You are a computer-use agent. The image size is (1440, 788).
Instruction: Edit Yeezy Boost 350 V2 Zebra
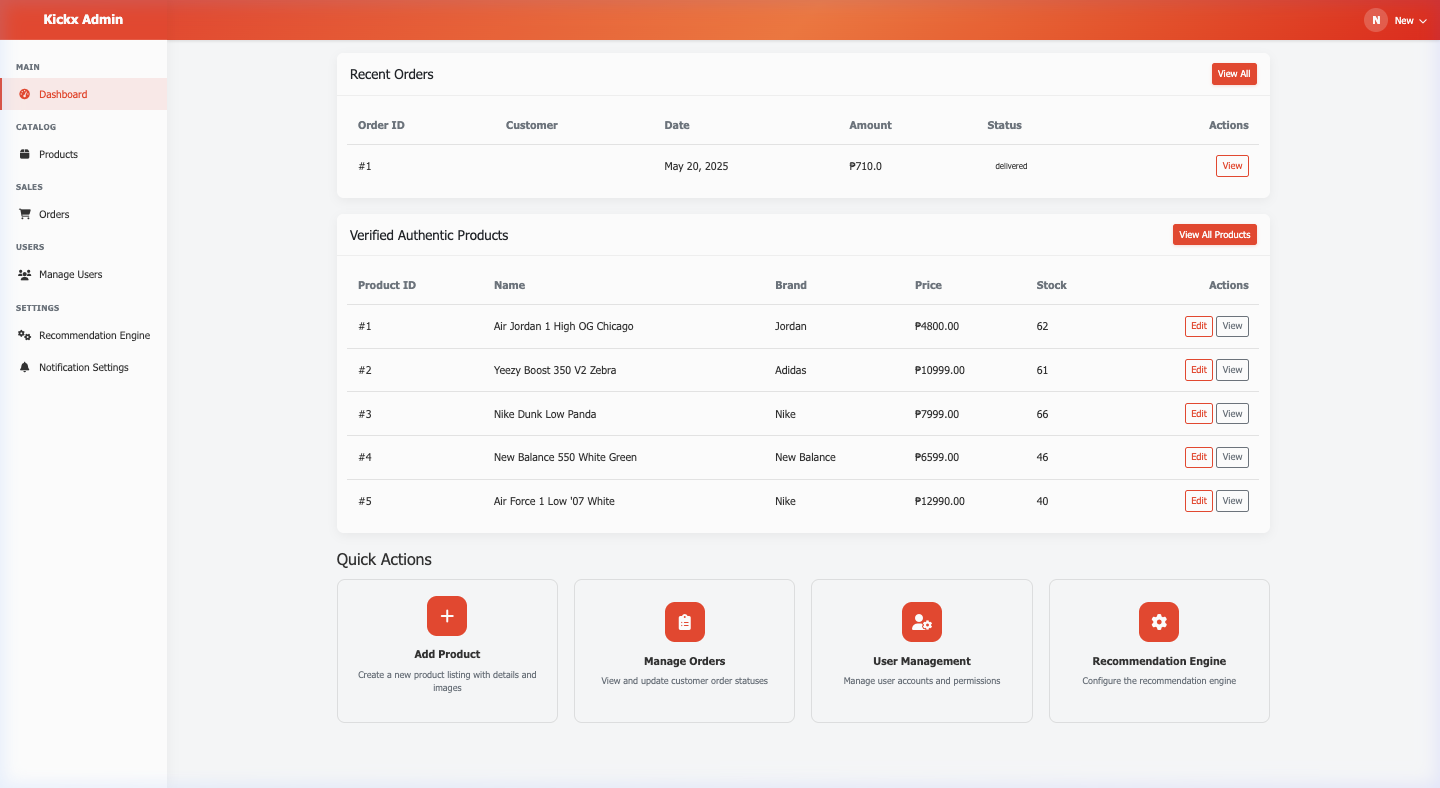[1199, 370]
